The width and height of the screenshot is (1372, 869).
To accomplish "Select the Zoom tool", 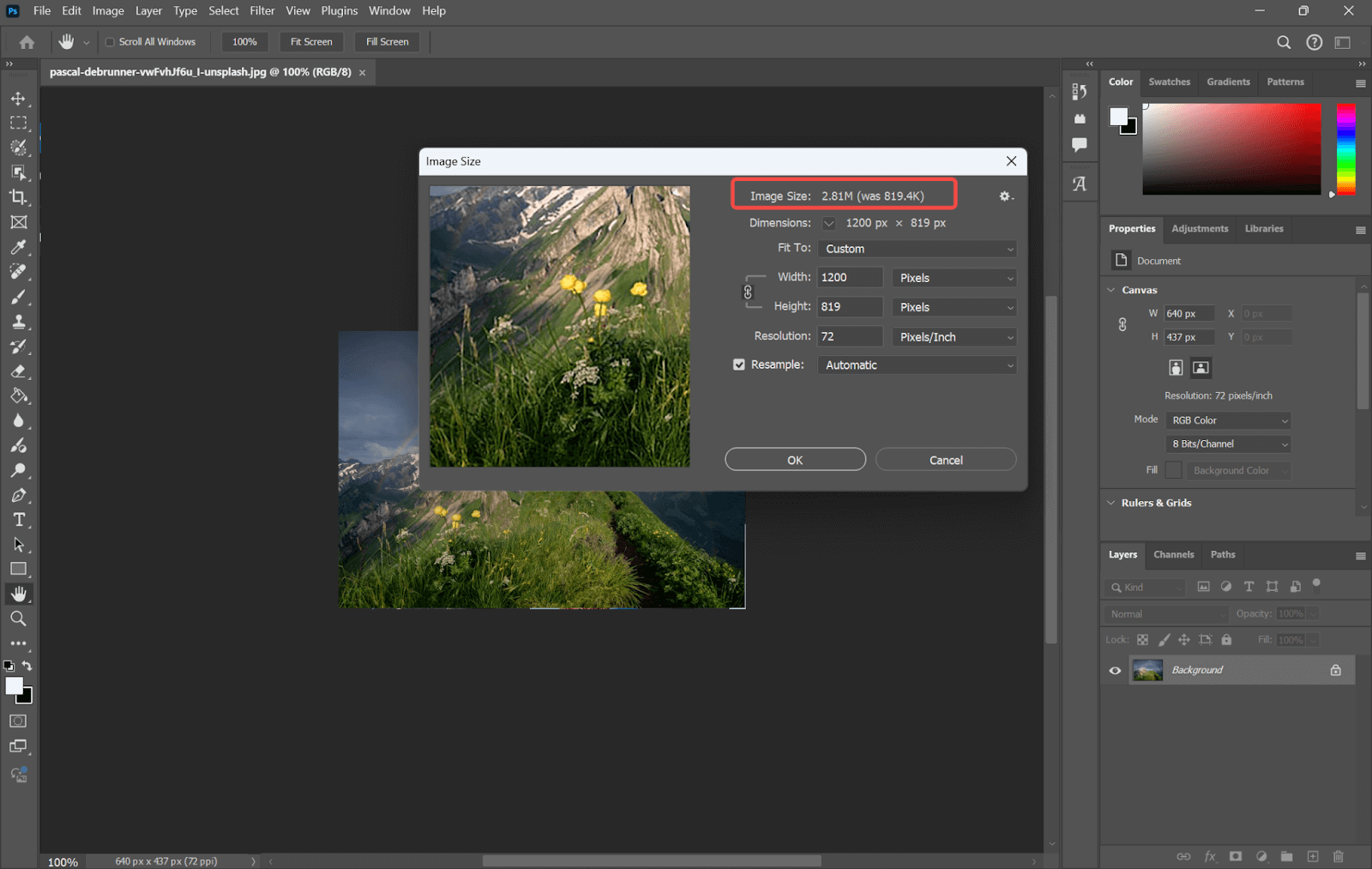I will pos(18,619).
